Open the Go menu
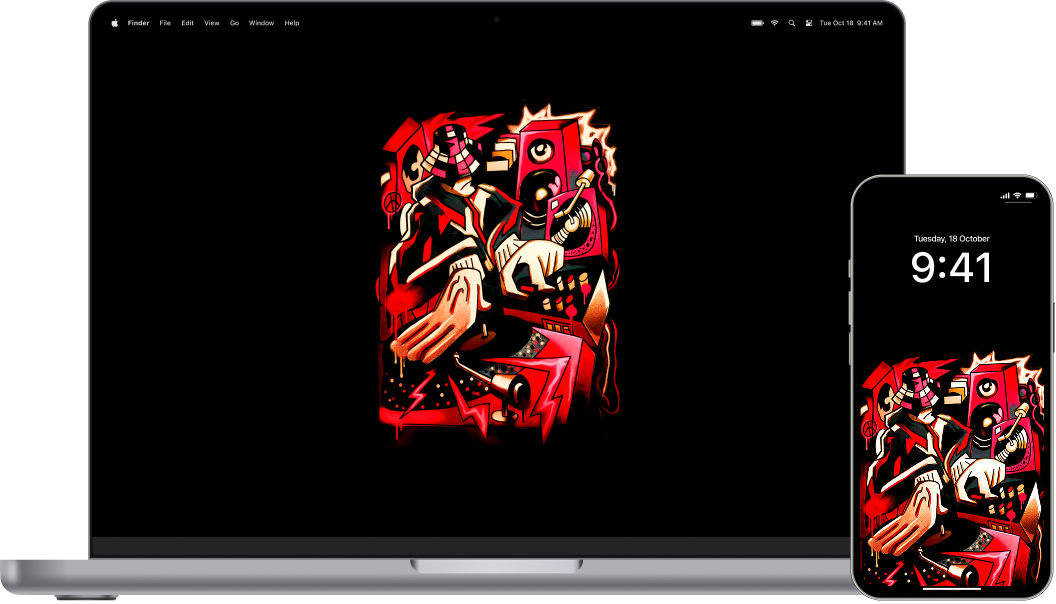 tap(234, 22)
